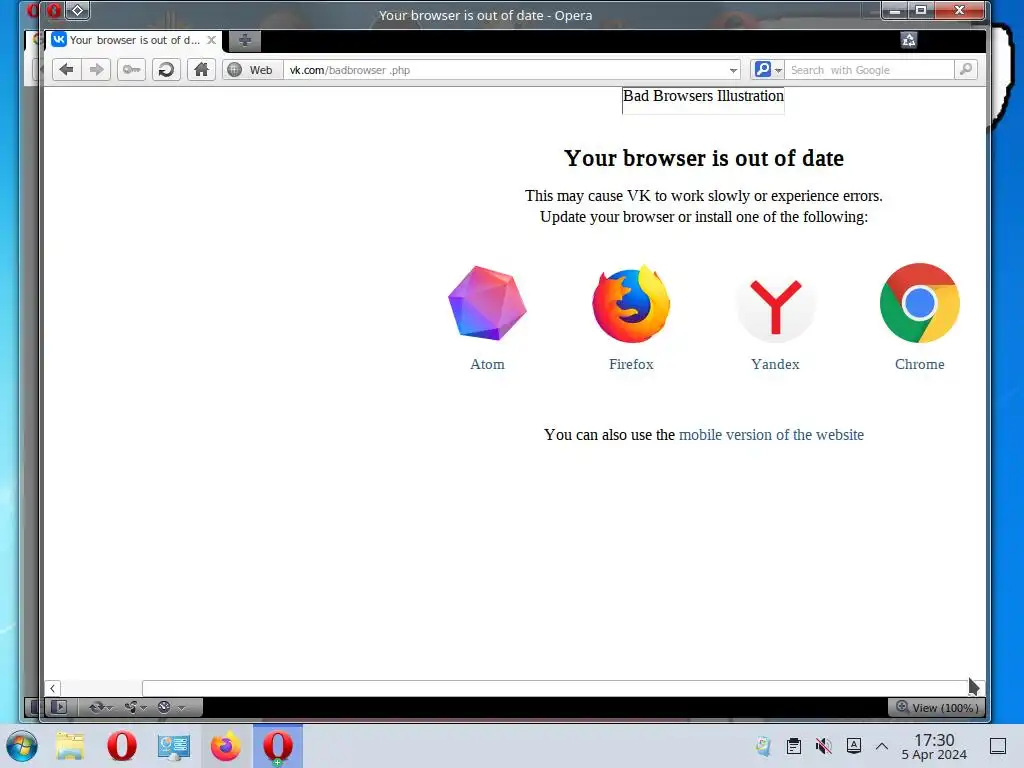Viewport: 1024px width, 768px height.
Task: Go back with the Back arrow button
Action: click(x=67, y=69)
